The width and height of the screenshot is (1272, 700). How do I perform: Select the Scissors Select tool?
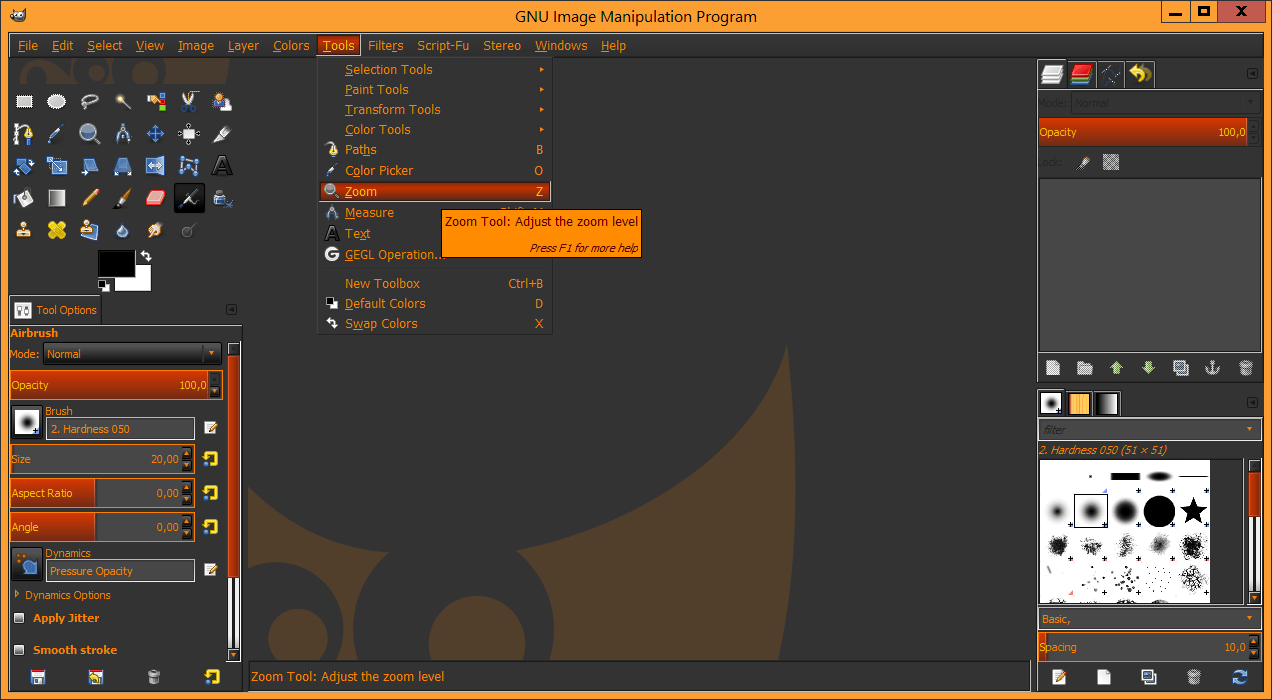point(189,101)
